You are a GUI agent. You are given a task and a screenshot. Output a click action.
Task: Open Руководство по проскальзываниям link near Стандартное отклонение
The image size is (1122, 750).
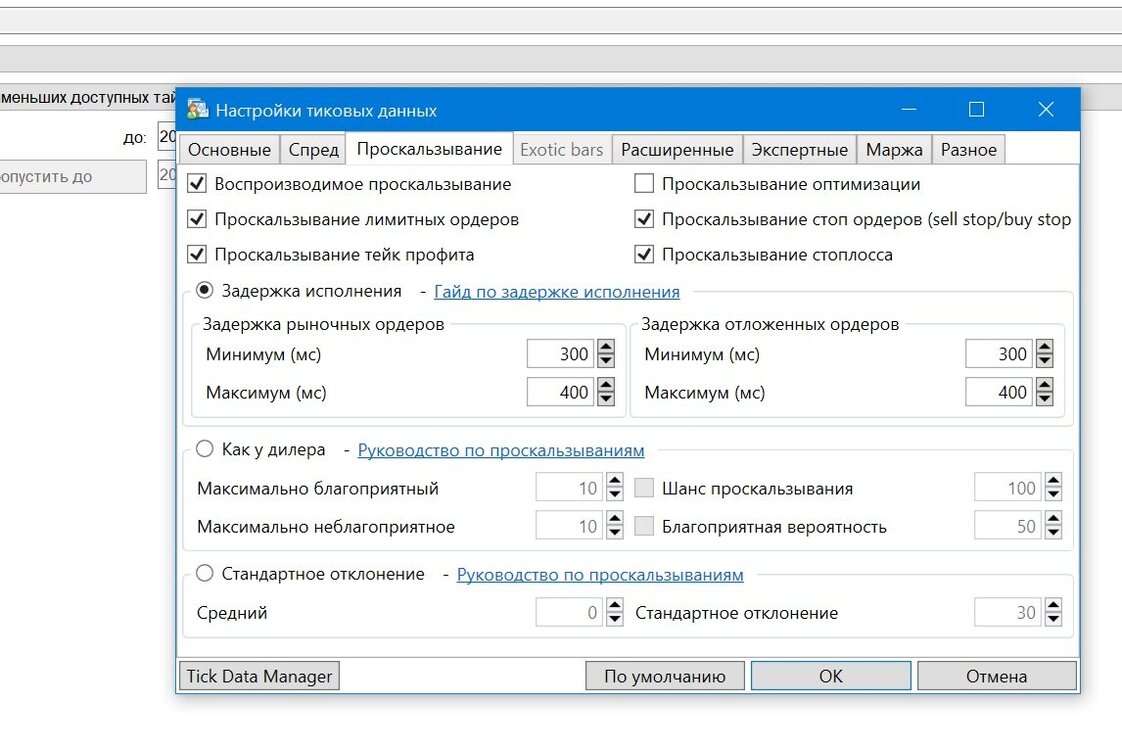pyautogui.click(x=600, y=575)
